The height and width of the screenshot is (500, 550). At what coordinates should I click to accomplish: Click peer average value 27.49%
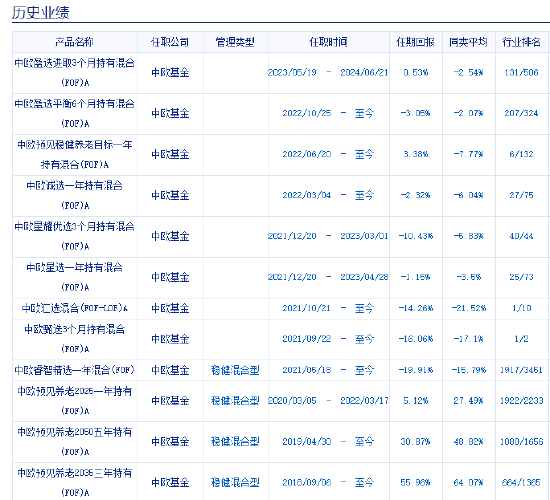[469, 400]
